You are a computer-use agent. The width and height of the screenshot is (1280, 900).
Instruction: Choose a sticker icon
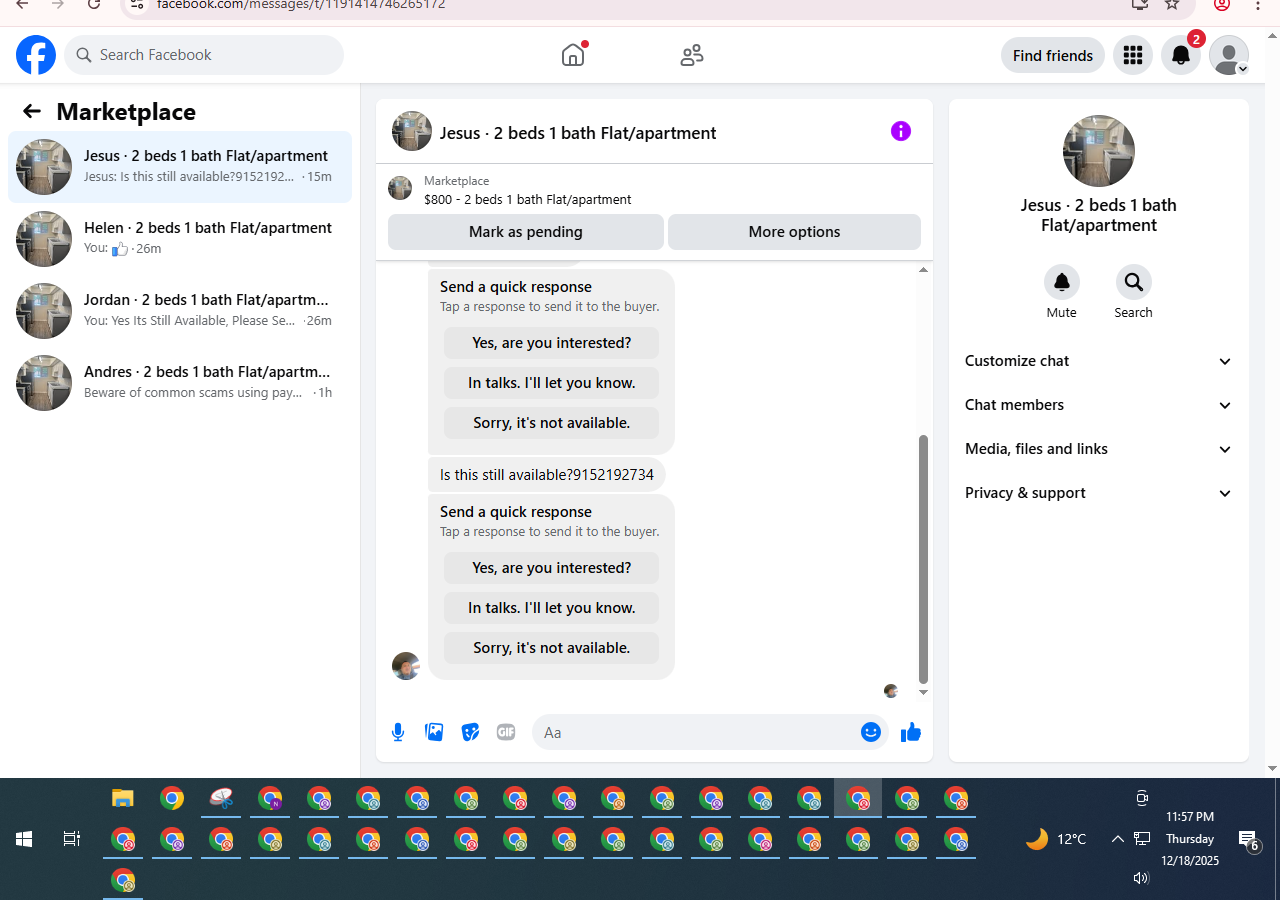[470, 732]
